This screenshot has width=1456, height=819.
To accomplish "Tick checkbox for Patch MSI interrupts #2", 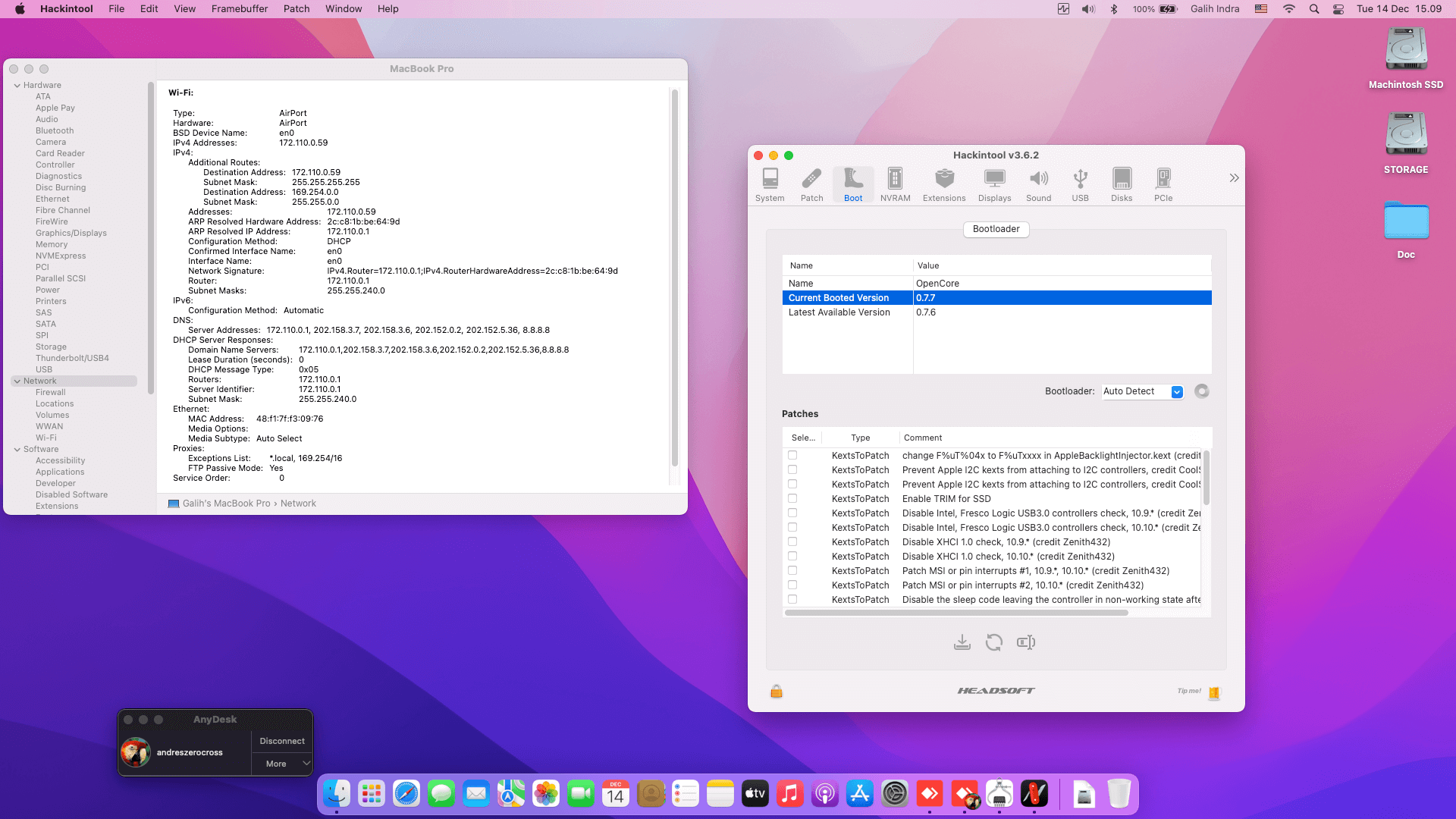I will click(x=792, y=585).
